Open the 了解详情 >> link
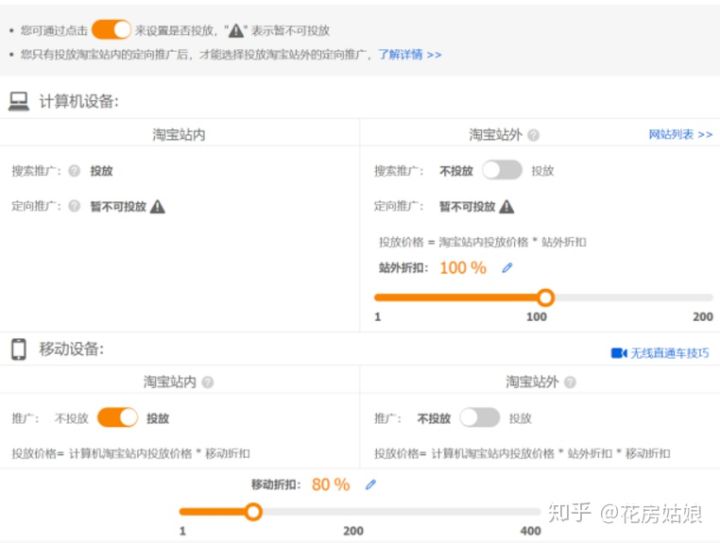This screenshot has height=543, width=720. (x=409, y=55)
